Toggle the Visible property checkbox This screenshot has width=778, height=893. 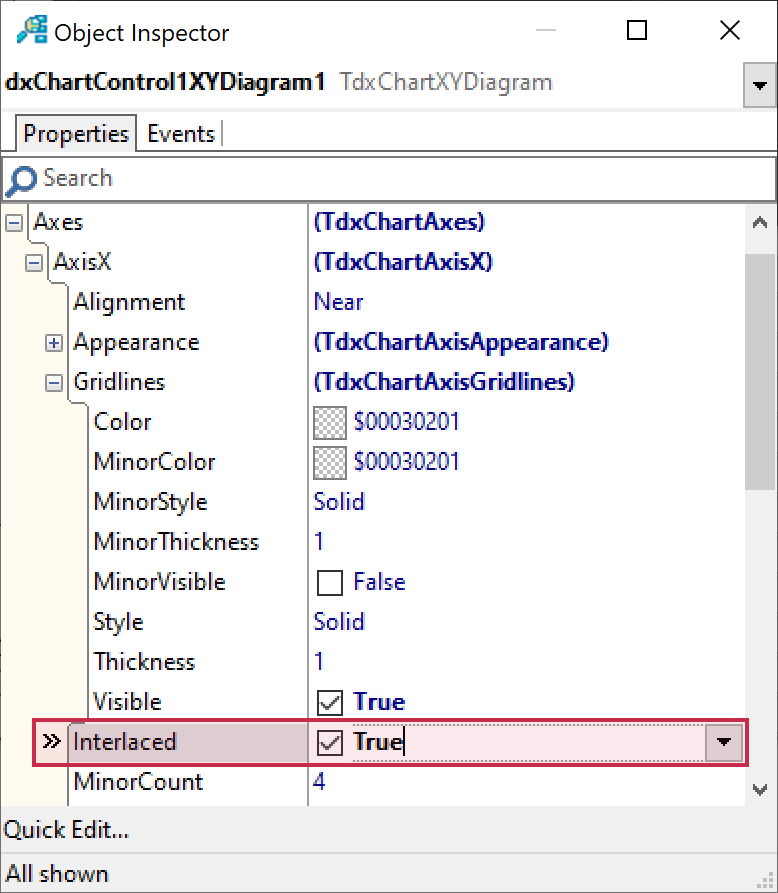pos(329,702)
